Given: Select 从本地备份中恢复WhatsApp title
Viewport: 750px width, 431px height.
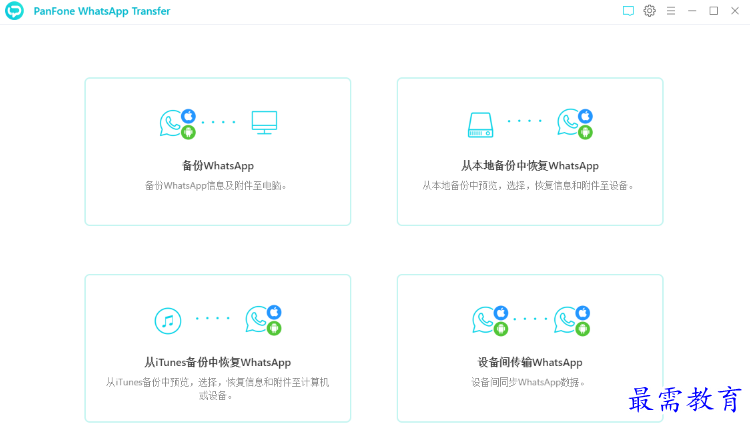Looking at the screenshot, I should [x=529, y=166].
